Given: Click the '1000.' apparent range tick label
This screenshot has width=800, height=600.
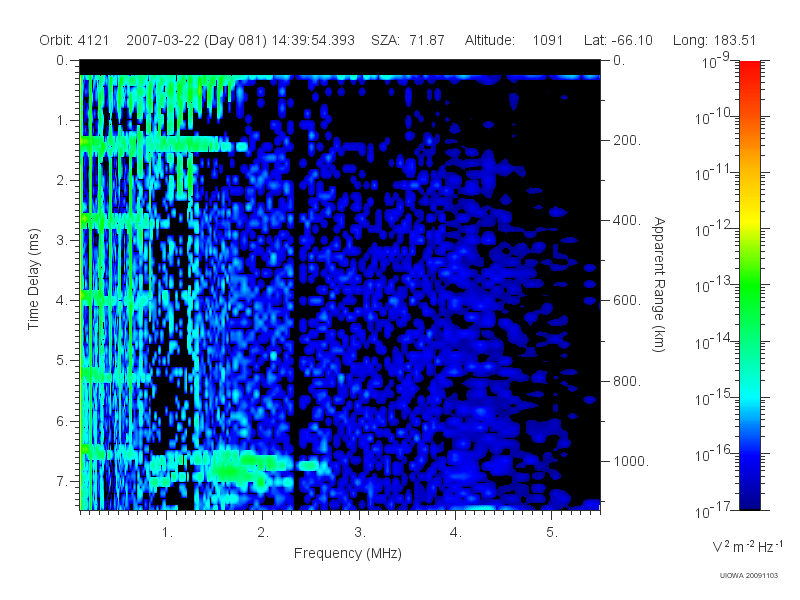Looking at the screenshot, I should point(631,461).
